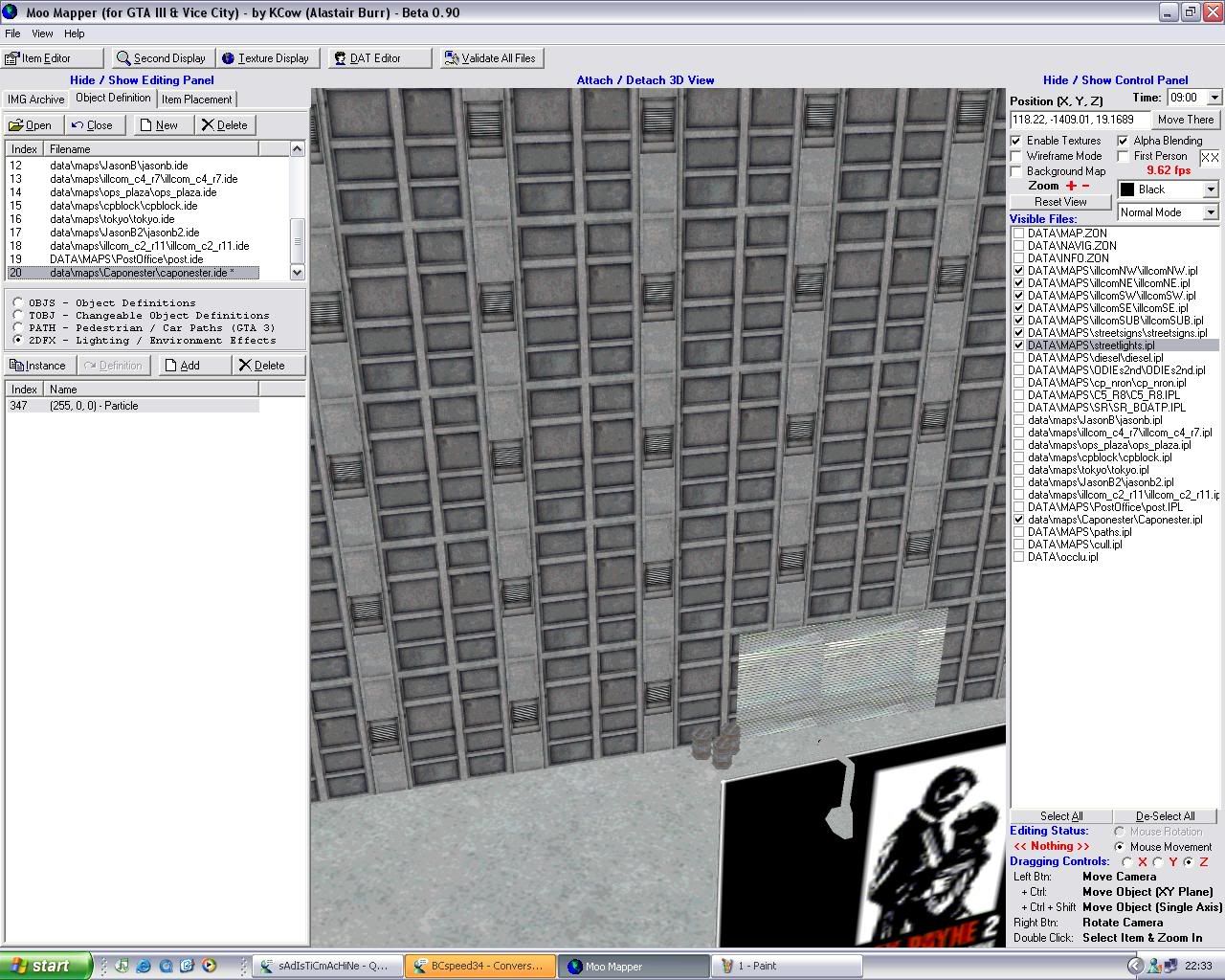
Task: Open the Second Display window
Action: point(161,57)
